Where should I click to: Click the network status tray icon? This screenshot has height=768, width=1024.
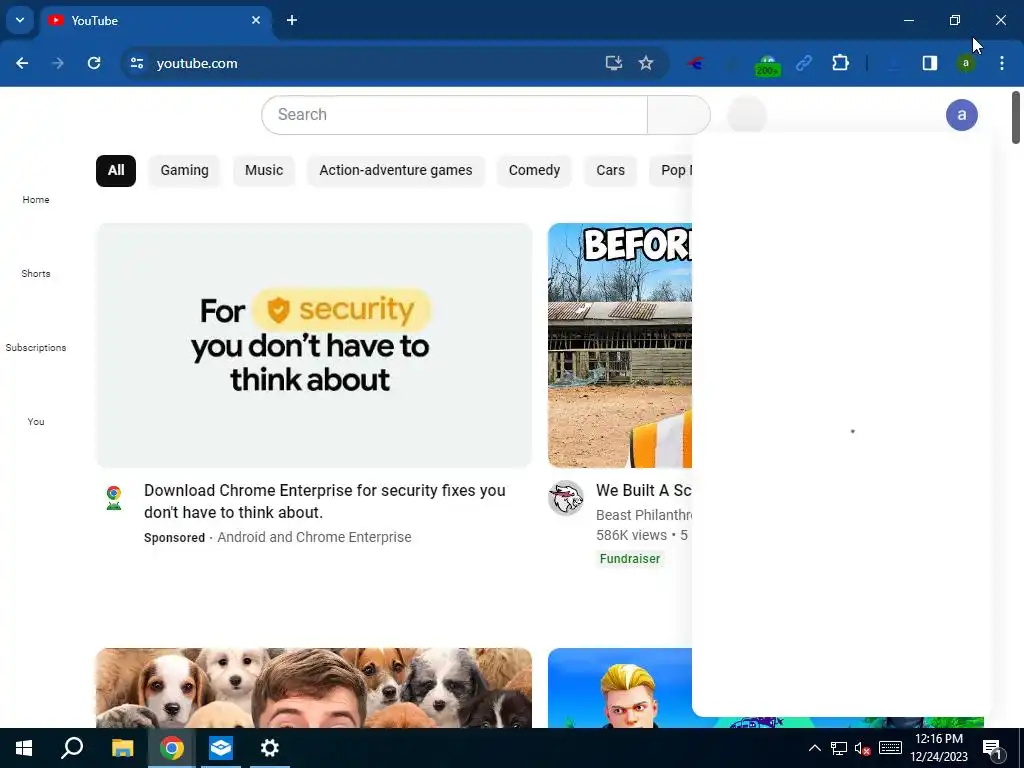point(839,748)
